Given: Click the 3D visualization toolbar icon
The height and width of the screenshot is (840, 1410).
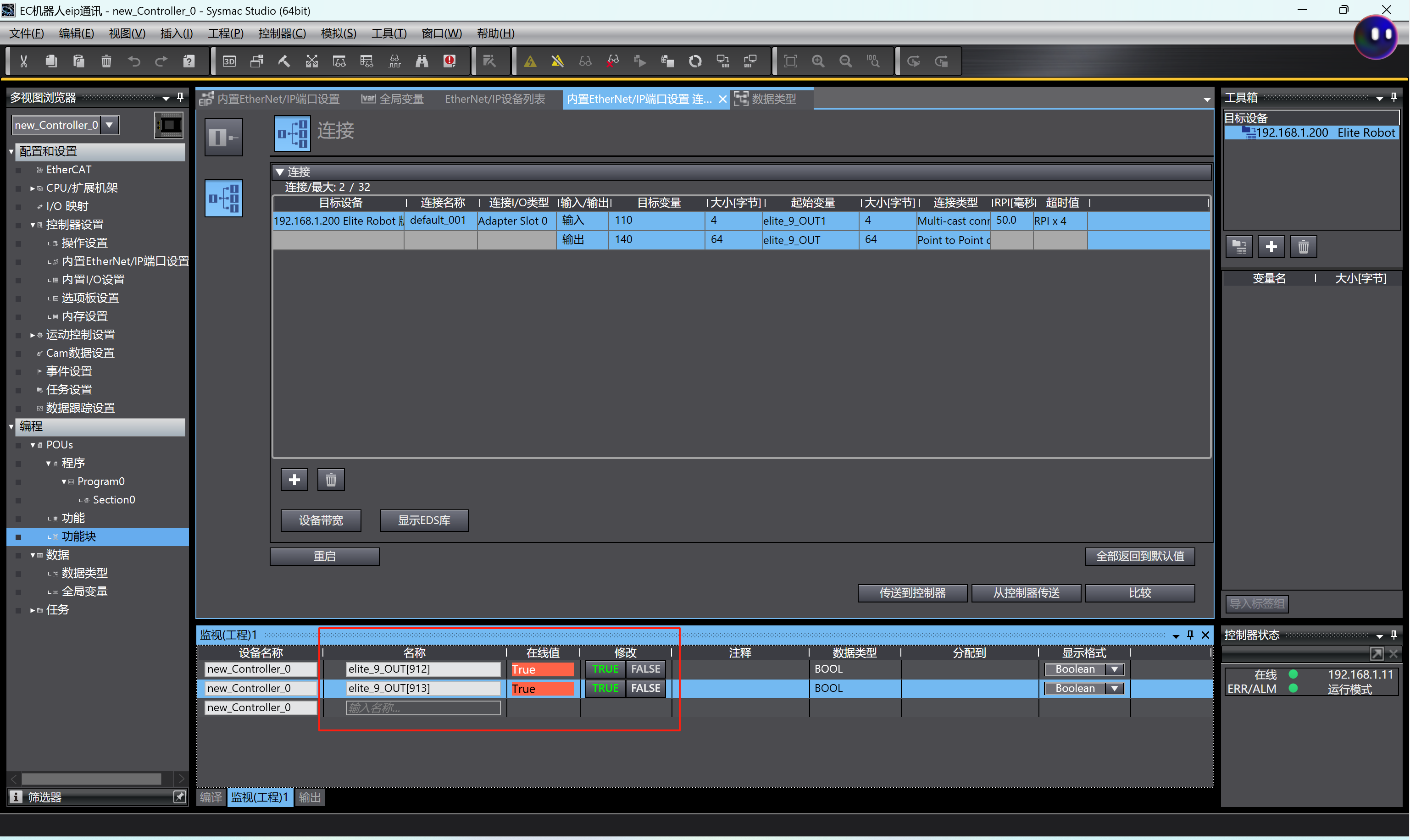Looking at the screenshot, I should pyautogui.click(x=229, y=61).
